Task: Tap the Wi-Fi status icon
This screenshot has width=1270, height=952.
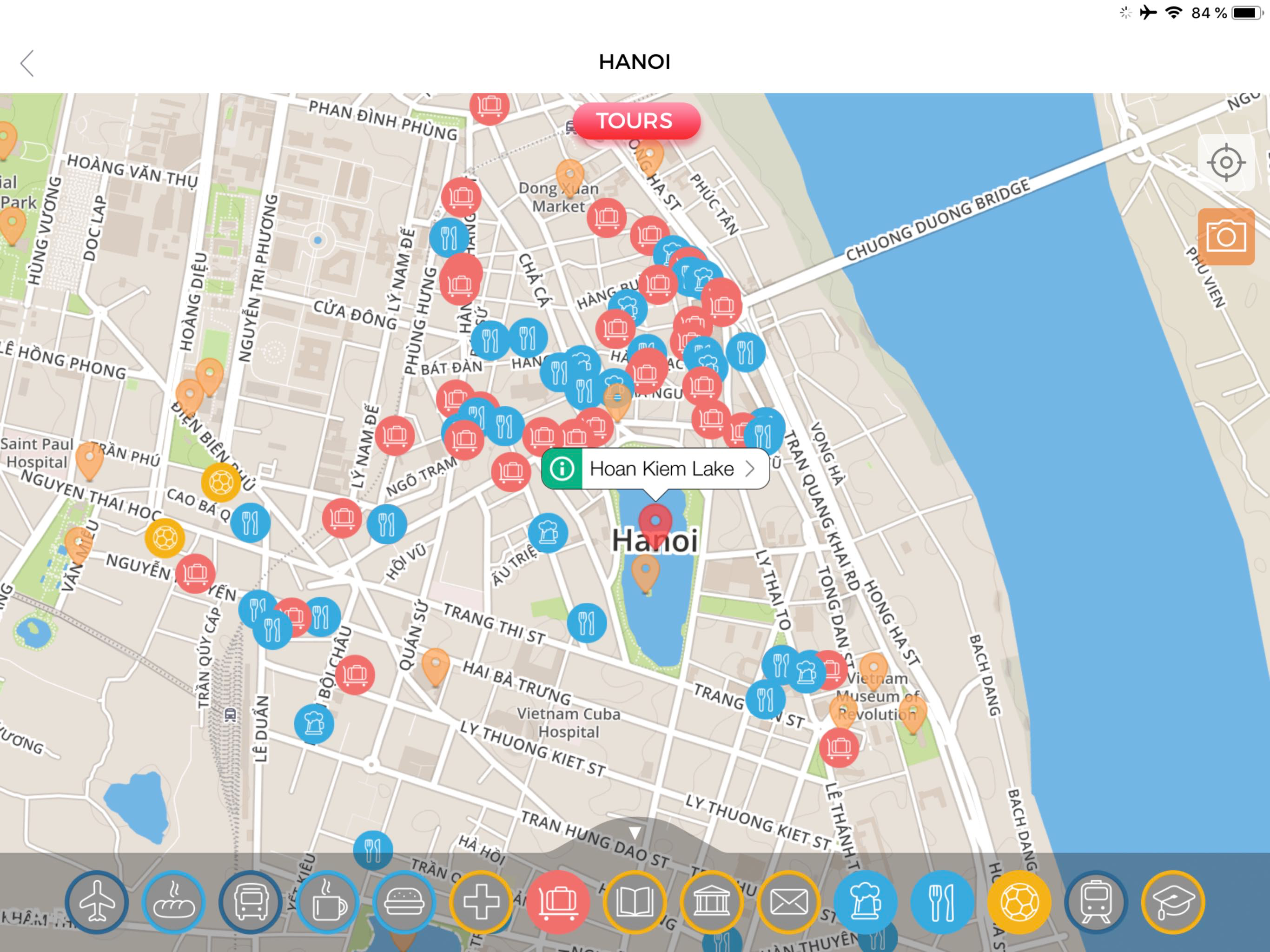Action: coord(1174,12)
